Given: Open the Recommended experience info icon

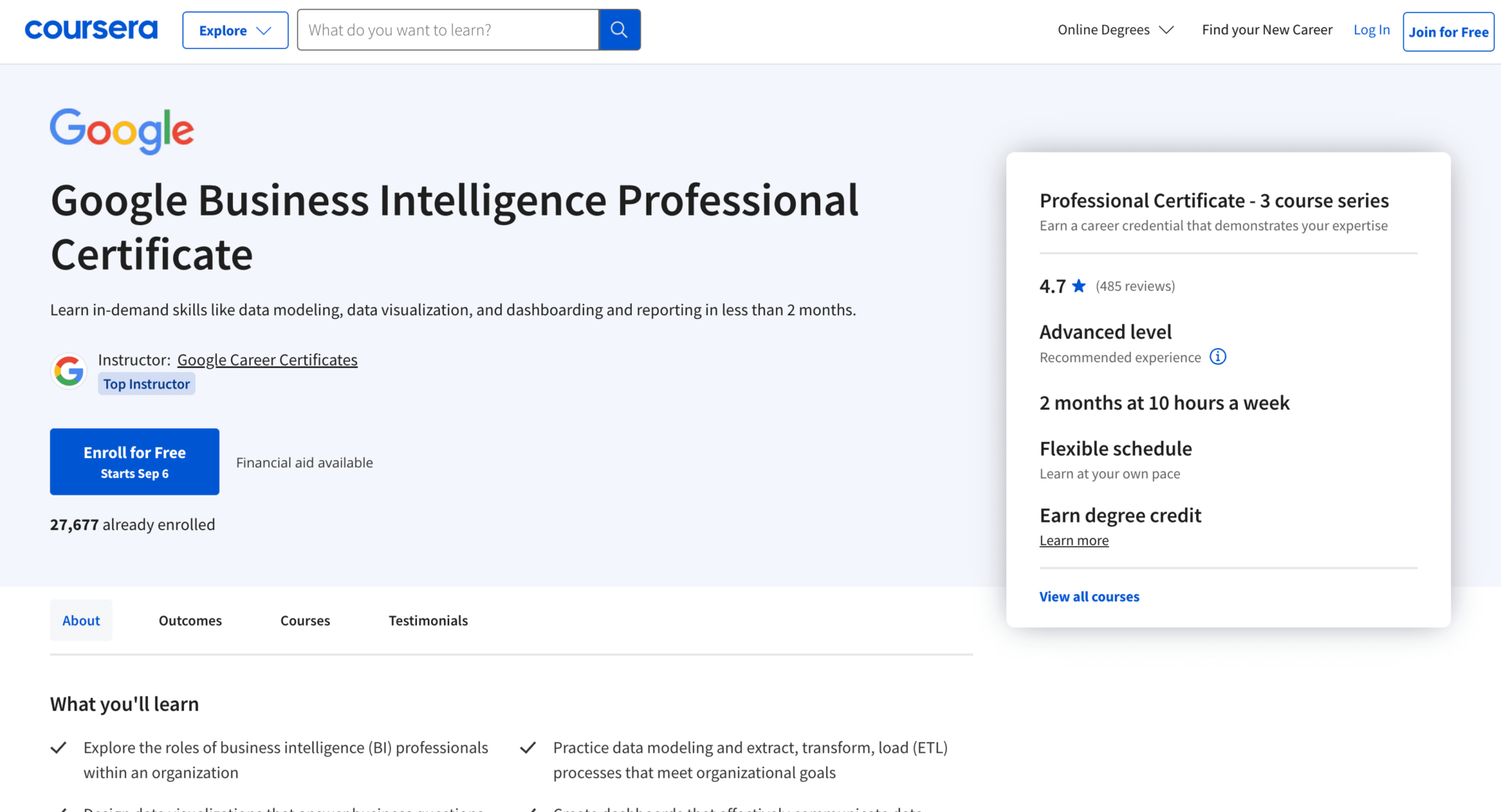Looking at the screenshot, I should pos(1219,357).
